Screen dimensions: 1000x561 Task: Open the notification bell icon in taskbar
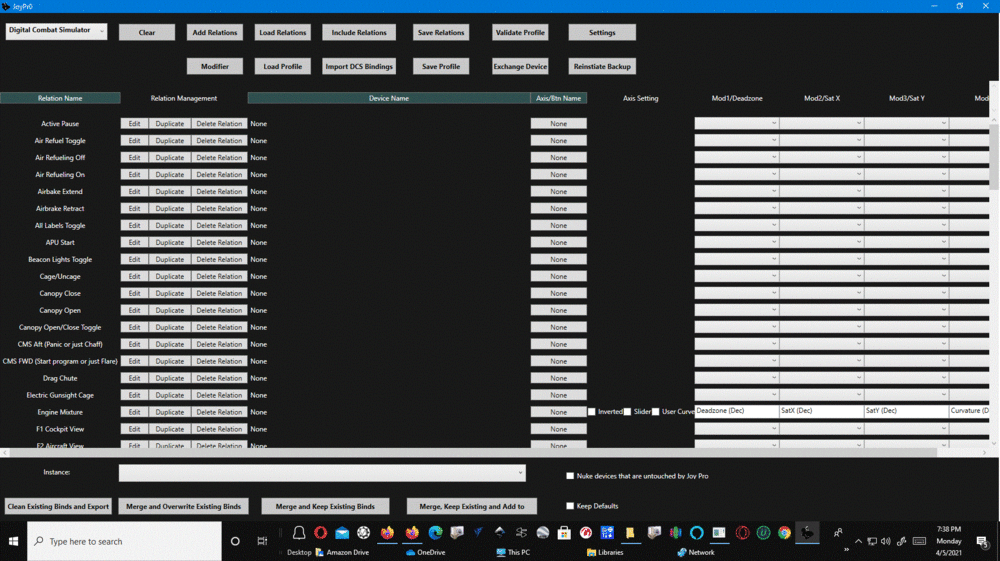click(298, 532)
